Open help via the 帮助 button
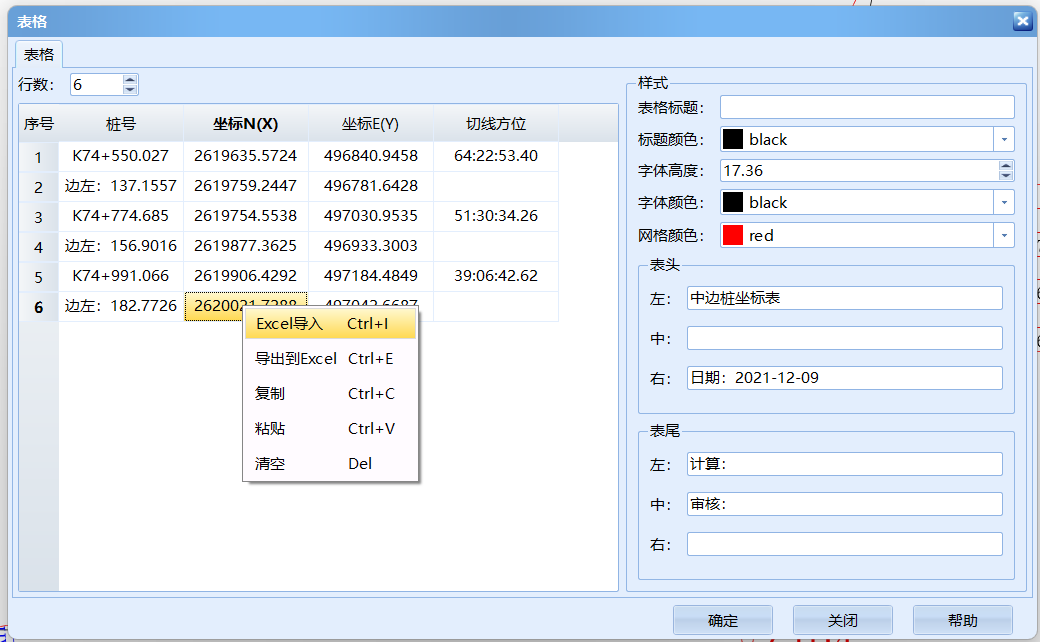 point(962,620)
